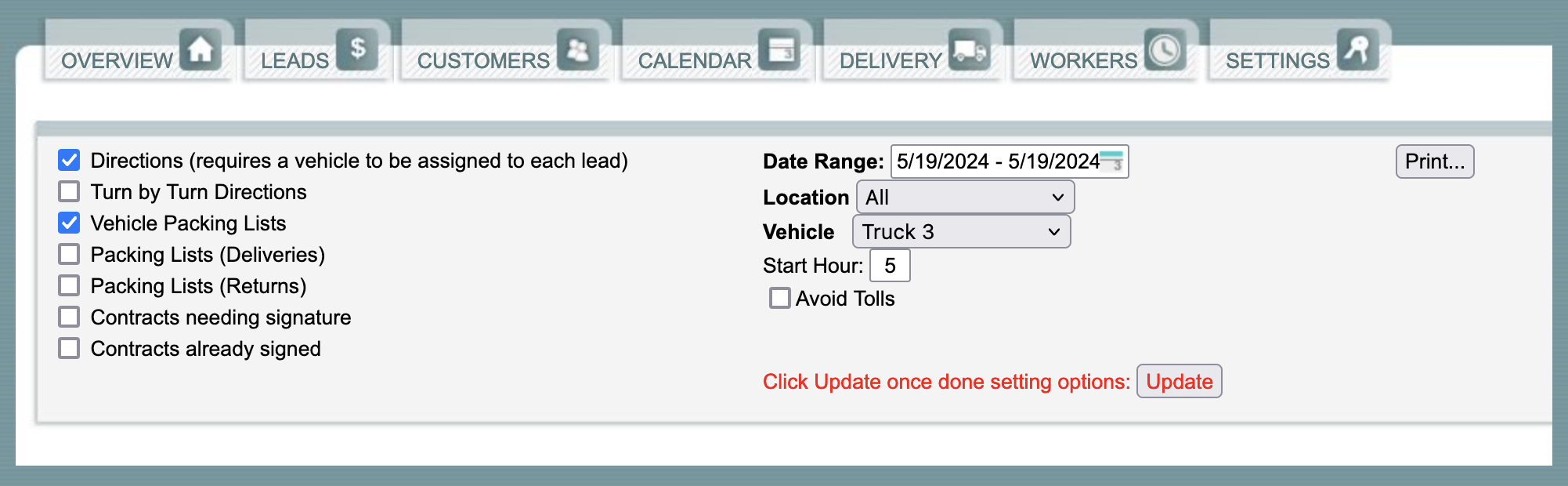The width and height of the screenshot is (1568, 486).
Task: Uncheck the Directions checkbox
Action: point(69,160)
